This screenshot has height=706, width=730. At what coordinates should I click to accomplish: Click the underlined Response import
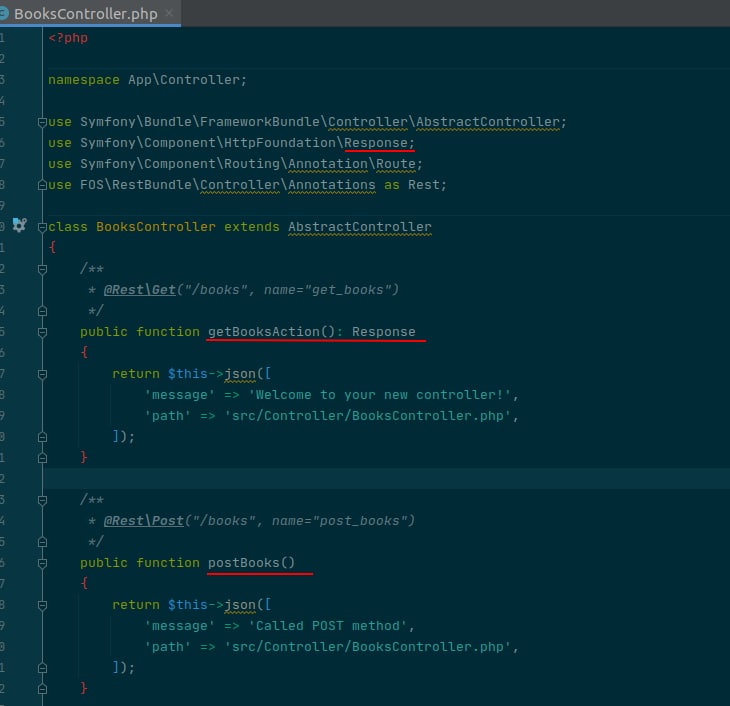point(376,143)
